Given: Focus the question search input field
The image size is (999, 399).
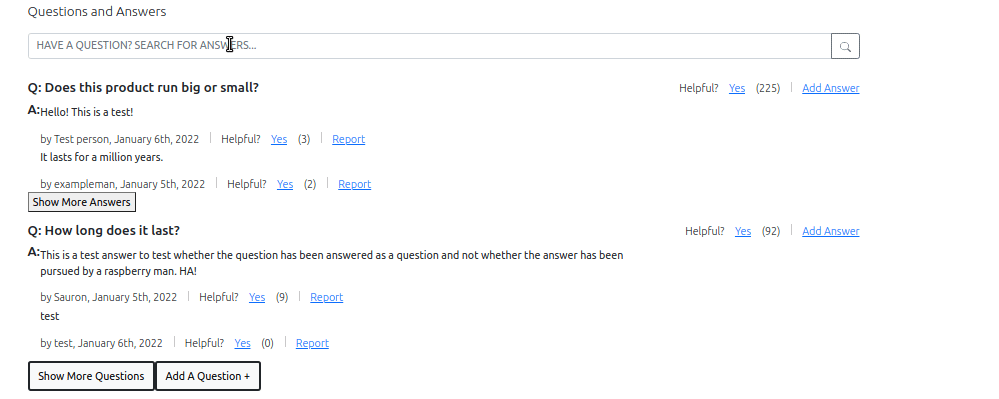Looking at the screenshot, I should (x=429, y=46).
